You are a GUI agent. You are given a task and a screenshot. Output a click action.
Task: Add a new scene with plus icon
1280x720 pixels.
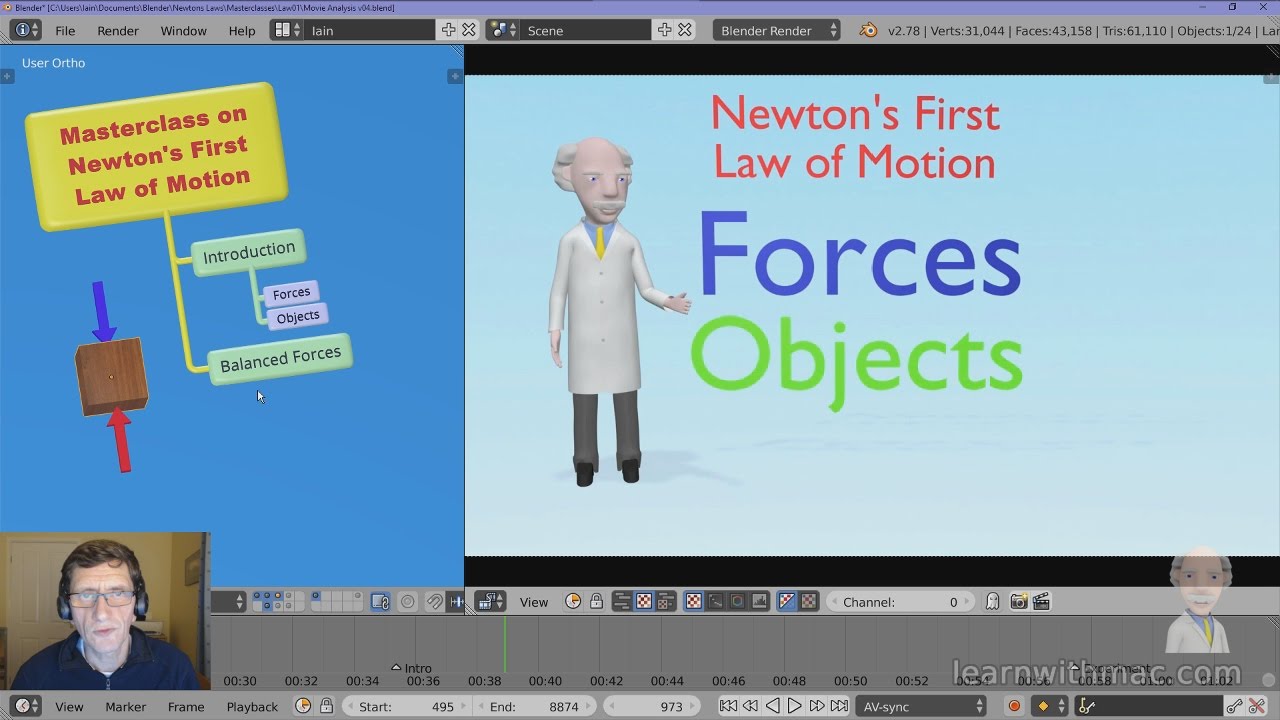pos(664,30)
